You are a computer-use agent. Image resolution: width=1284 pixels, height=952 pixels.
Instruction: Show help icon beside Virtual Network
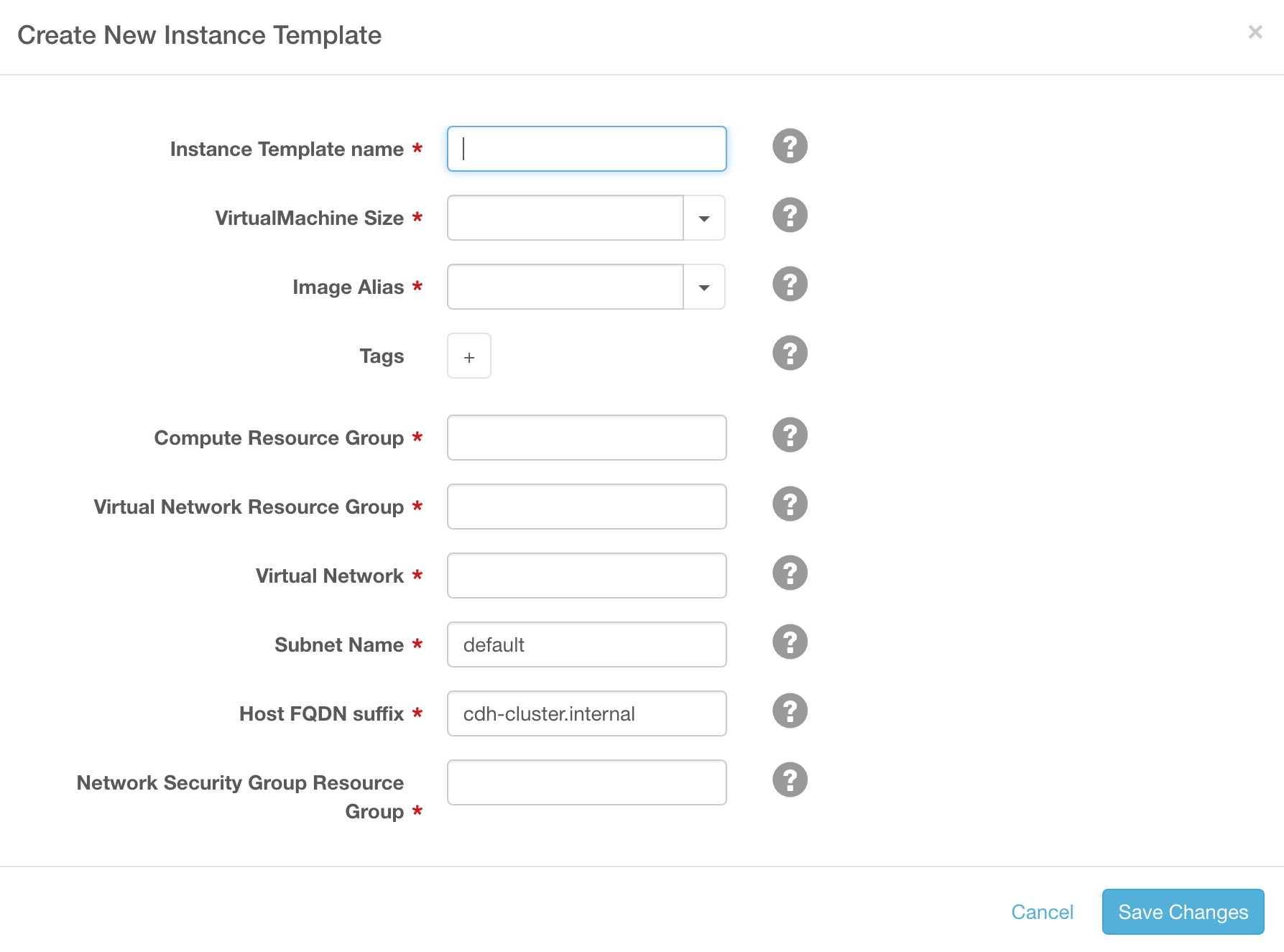pyautogui.click(x=790, y=573)
